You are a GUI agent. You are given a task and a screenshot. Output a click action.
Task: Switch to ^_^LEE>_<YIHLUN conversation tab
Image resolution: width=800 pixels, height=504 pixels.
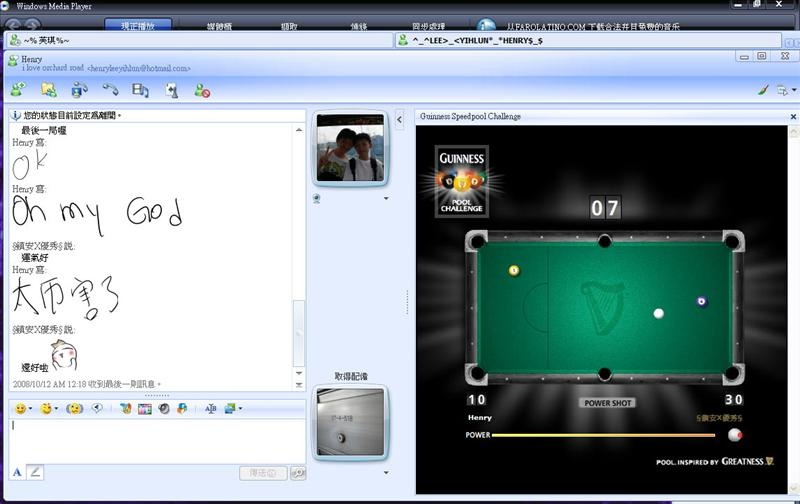588,40
